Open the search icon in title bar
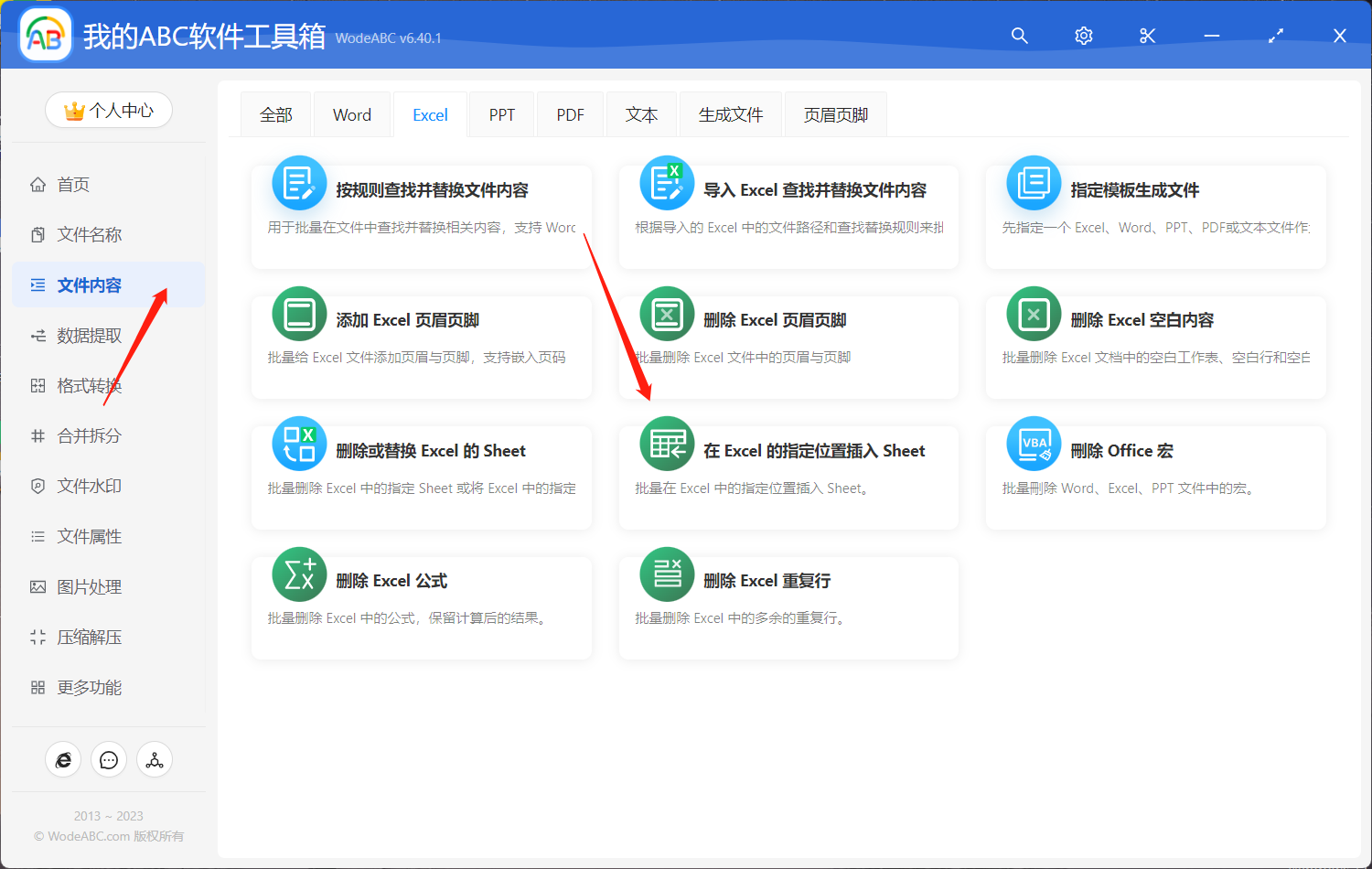 coord(1019,36)
